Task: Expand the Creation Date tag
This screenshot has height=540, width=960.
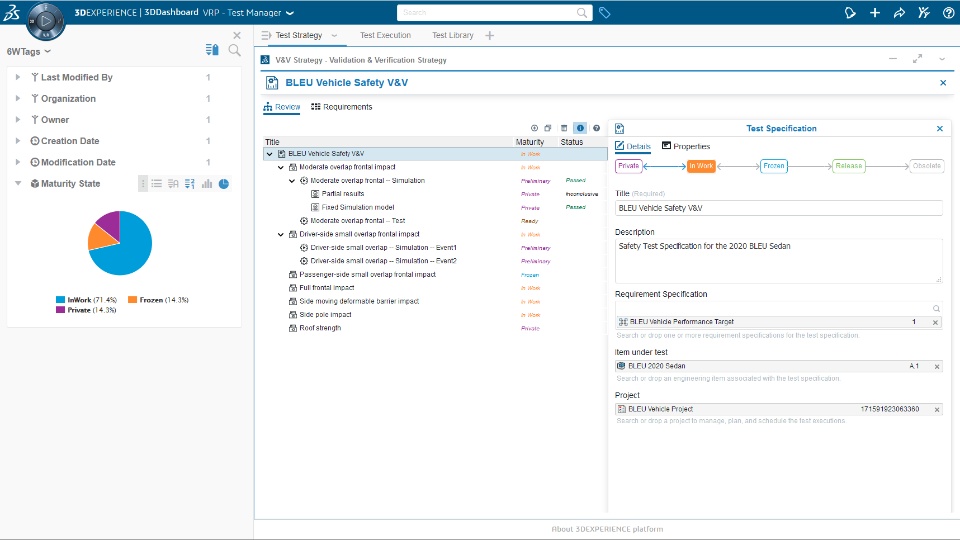Action: (x=18, y=141)
